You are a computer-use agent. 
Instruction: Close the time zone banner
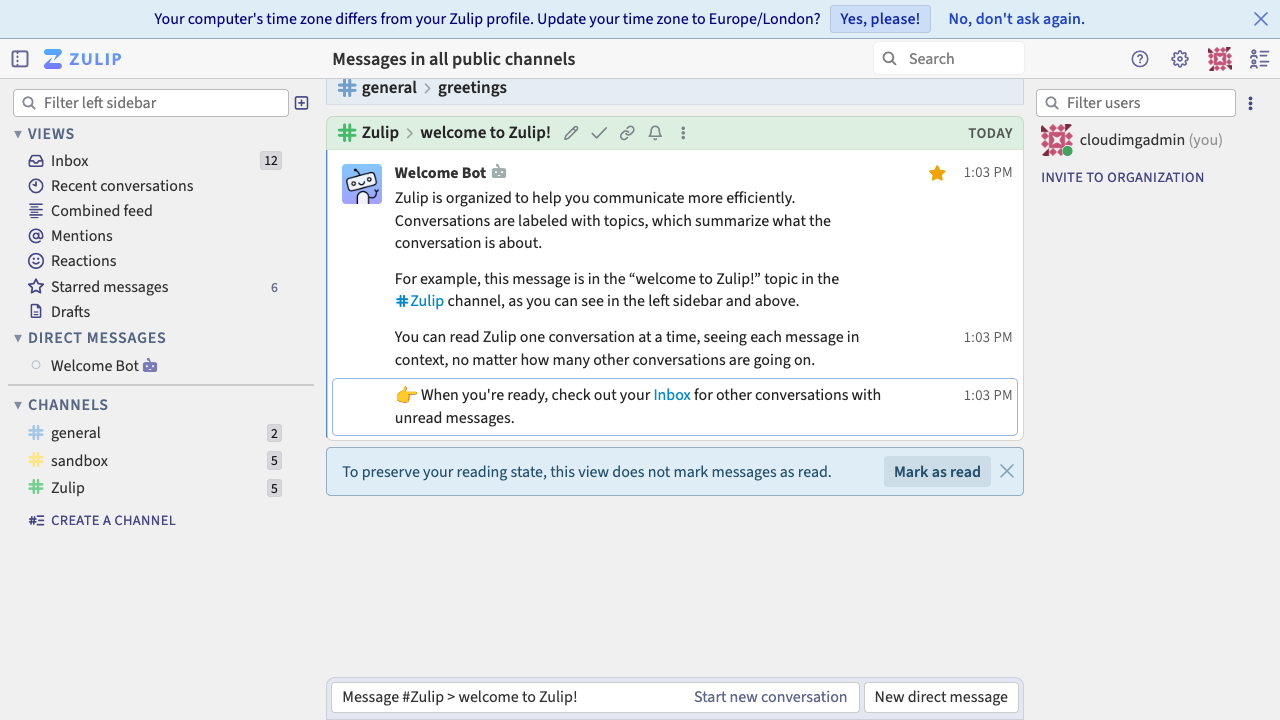(x=1261, y=19)
